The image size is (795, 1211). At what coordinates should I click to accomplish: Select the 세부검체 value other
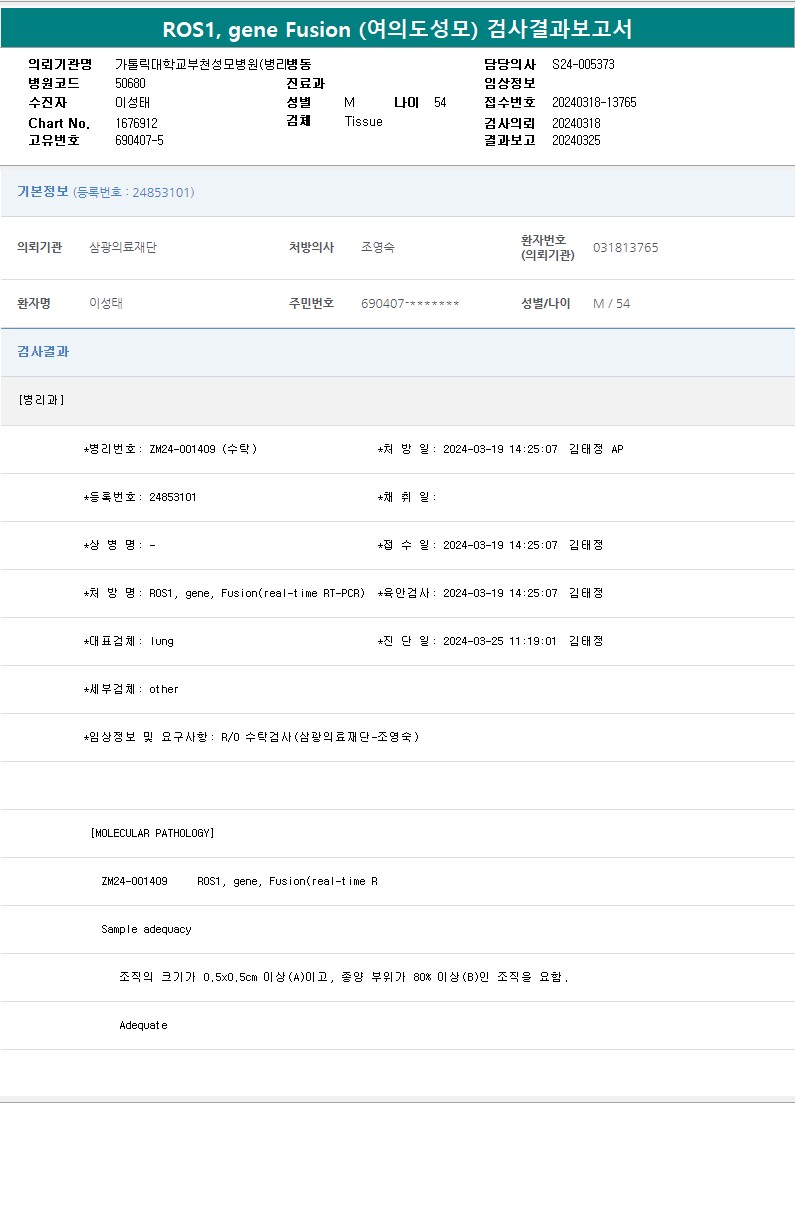pyautogui.click(x=164, y=689)
